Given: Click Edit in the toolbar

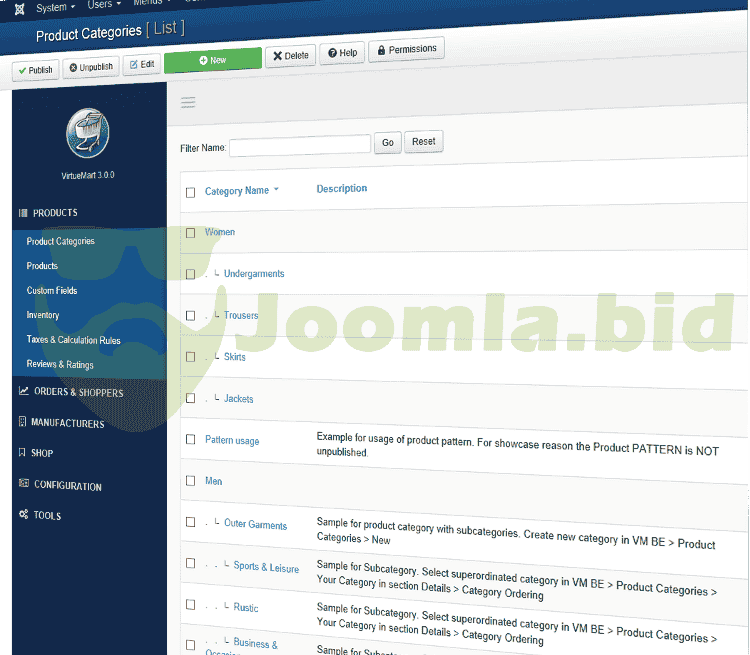Looking at the screenshot, I should 141,64.
